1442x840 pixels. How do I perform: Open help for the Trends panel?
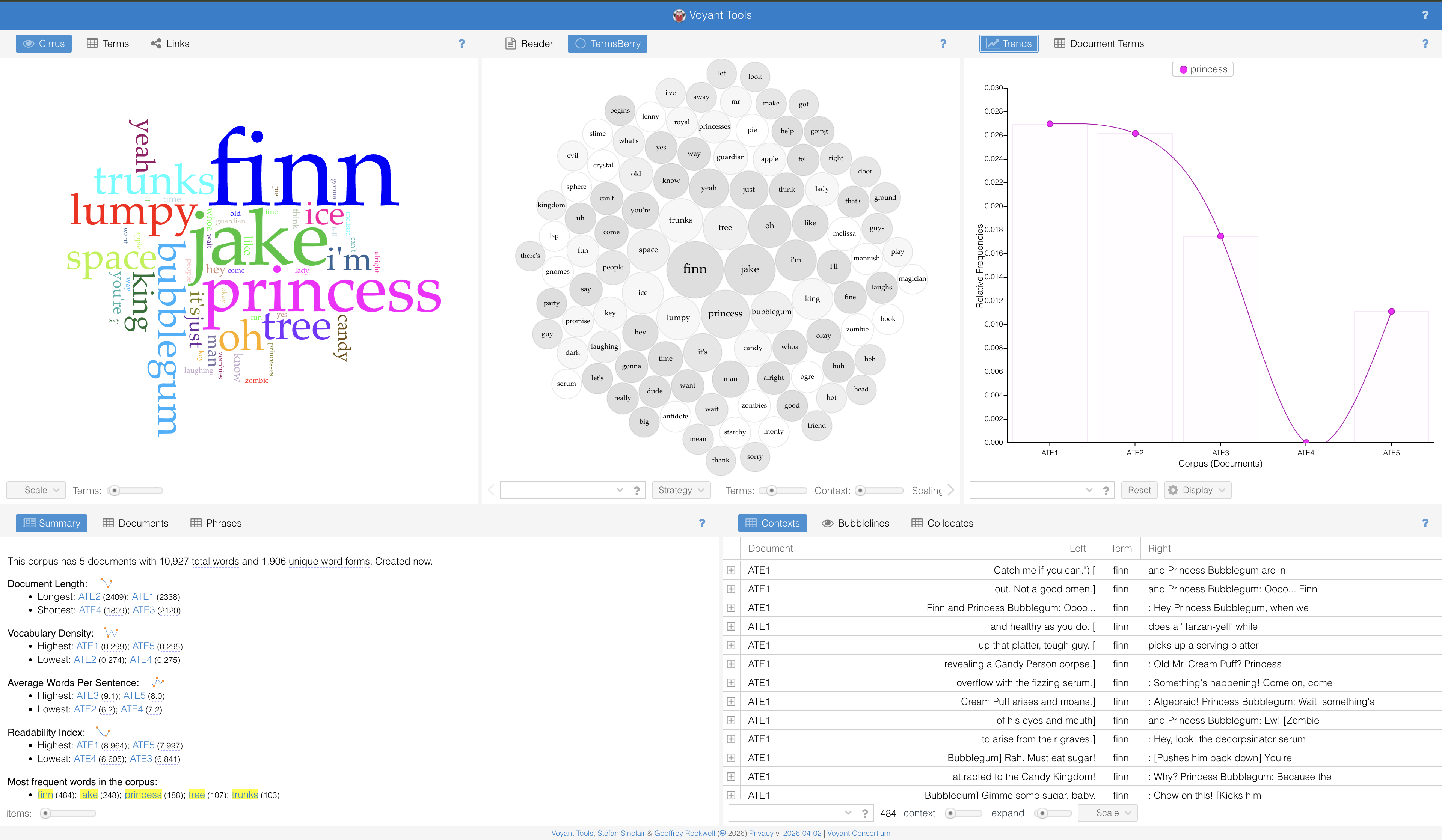point(1425,44)
